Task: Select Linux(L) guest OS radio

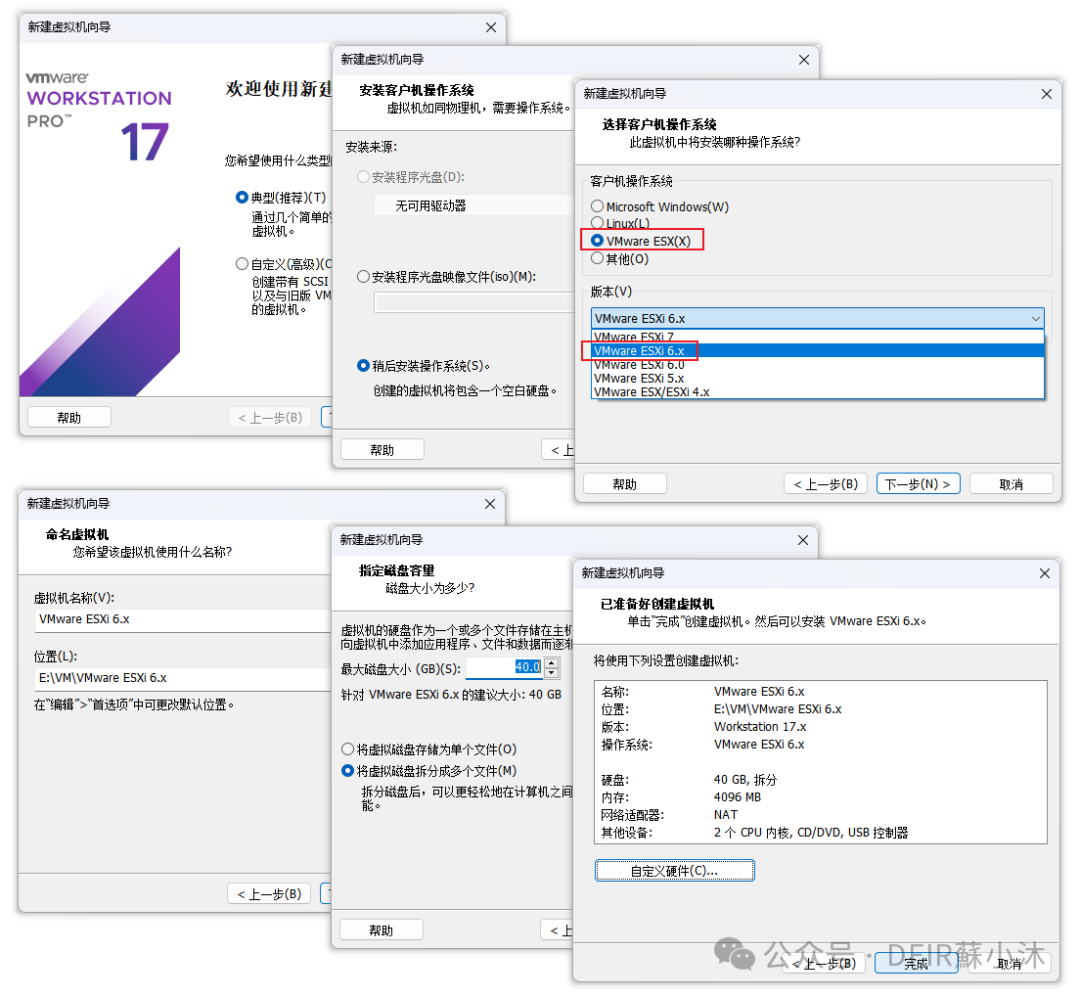Action: [597, 223]
